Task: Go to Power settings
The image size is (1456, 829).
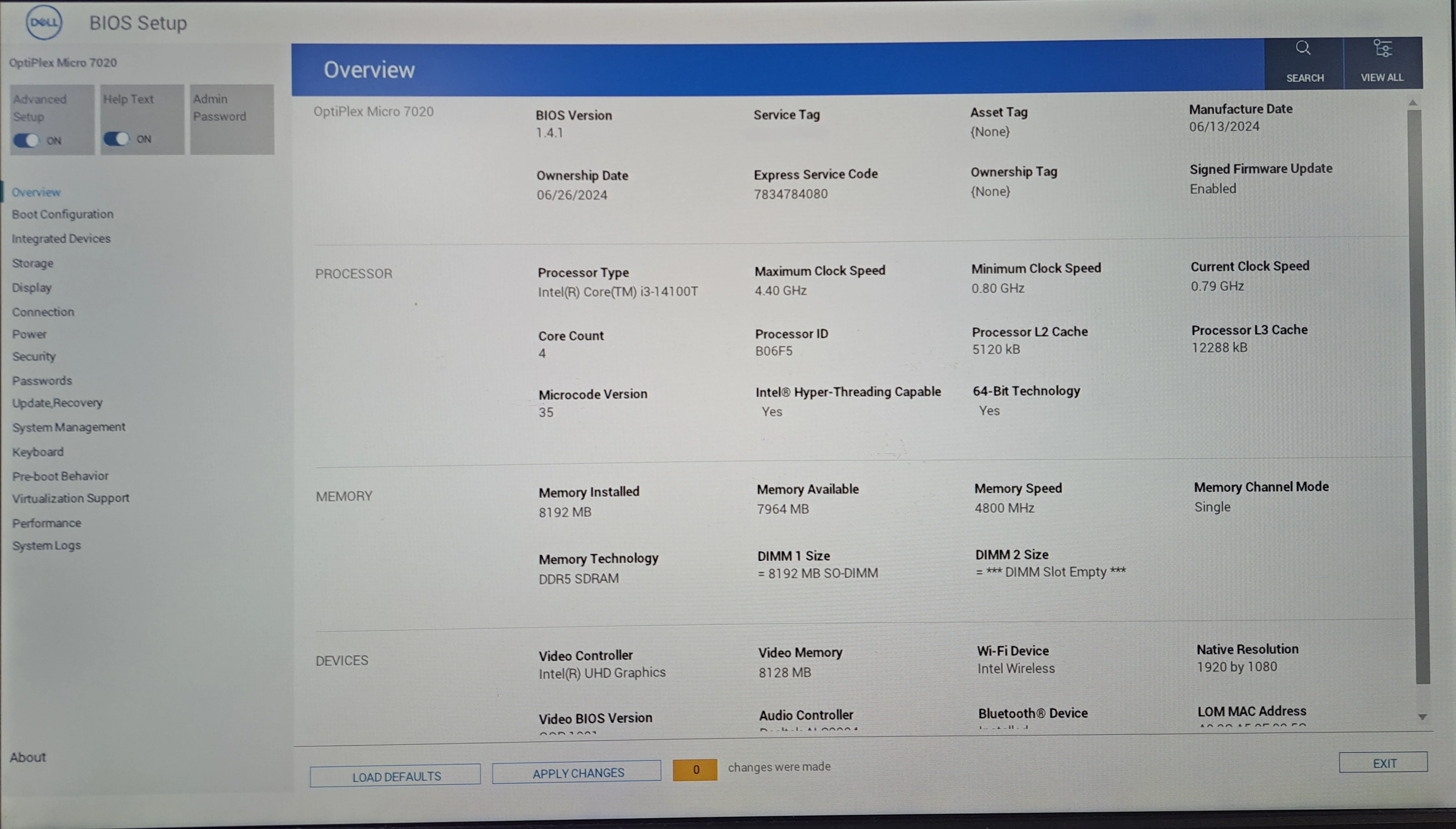Action: 30,334
